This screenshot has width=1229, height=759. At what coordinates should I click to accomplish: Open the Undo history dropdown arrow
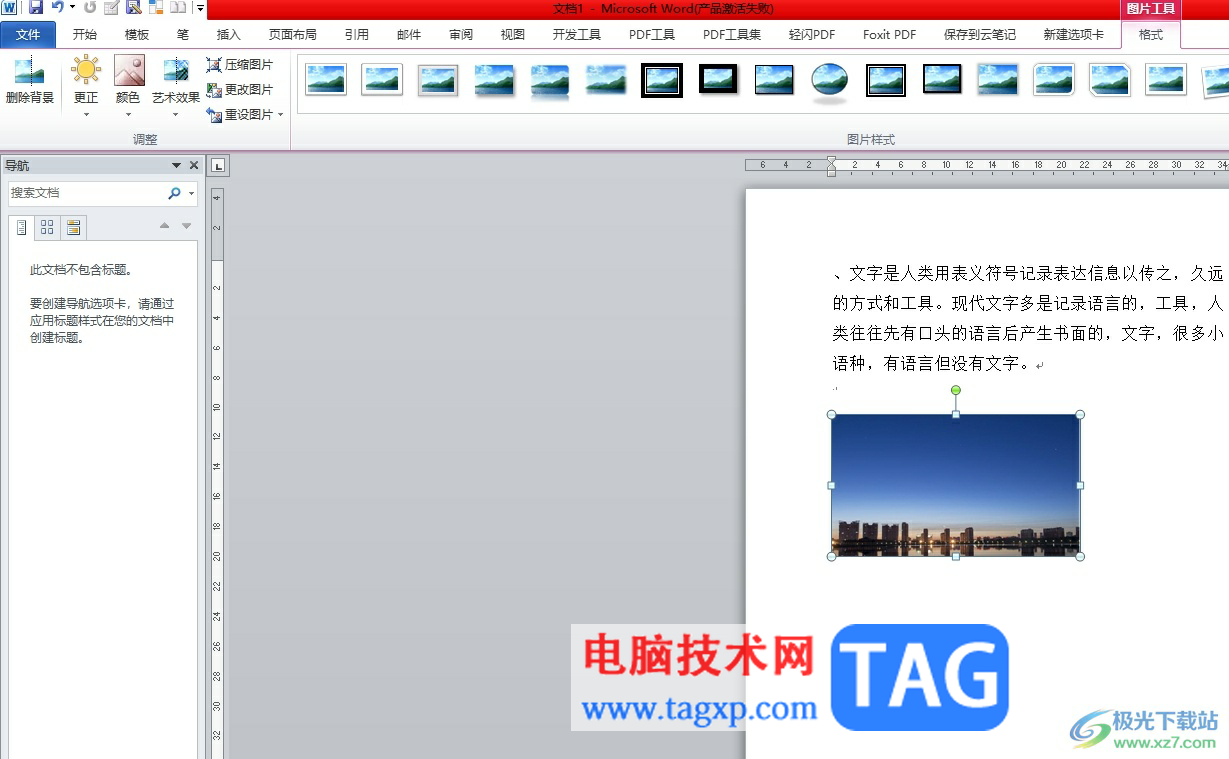(72, 8)
